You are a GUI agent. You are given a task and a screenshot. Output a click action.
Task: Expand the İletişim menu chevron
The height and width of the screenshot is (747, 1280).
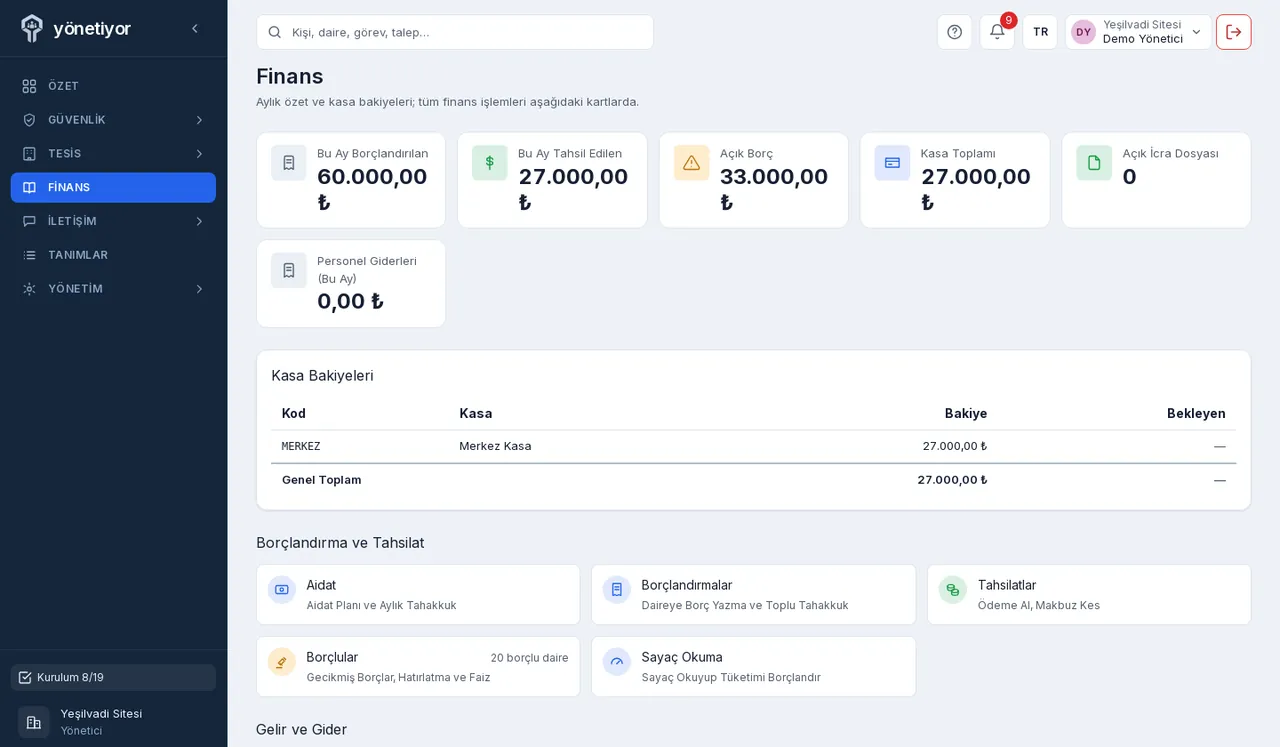tap(199, 221)
